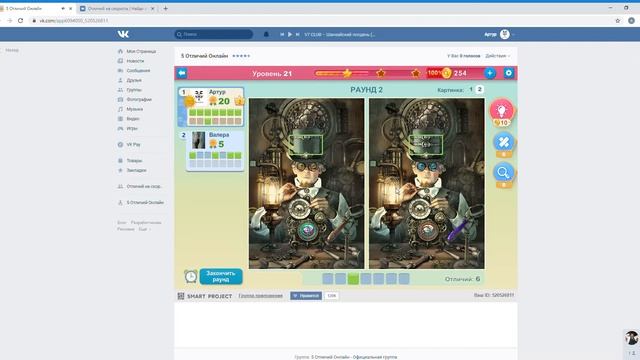This screenshot has height=360, width=640.
Task: Open the Группа приложения link
Action: [260, 296]
